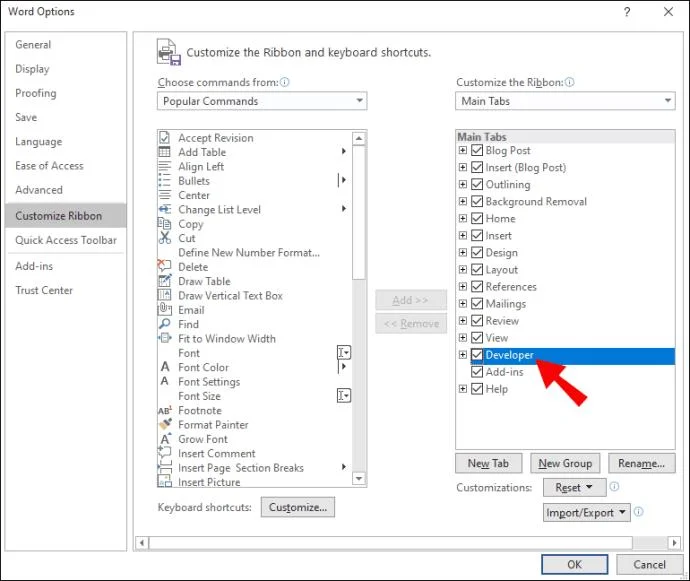Toggle the Design tab checkbox

[x=477, y=252]
